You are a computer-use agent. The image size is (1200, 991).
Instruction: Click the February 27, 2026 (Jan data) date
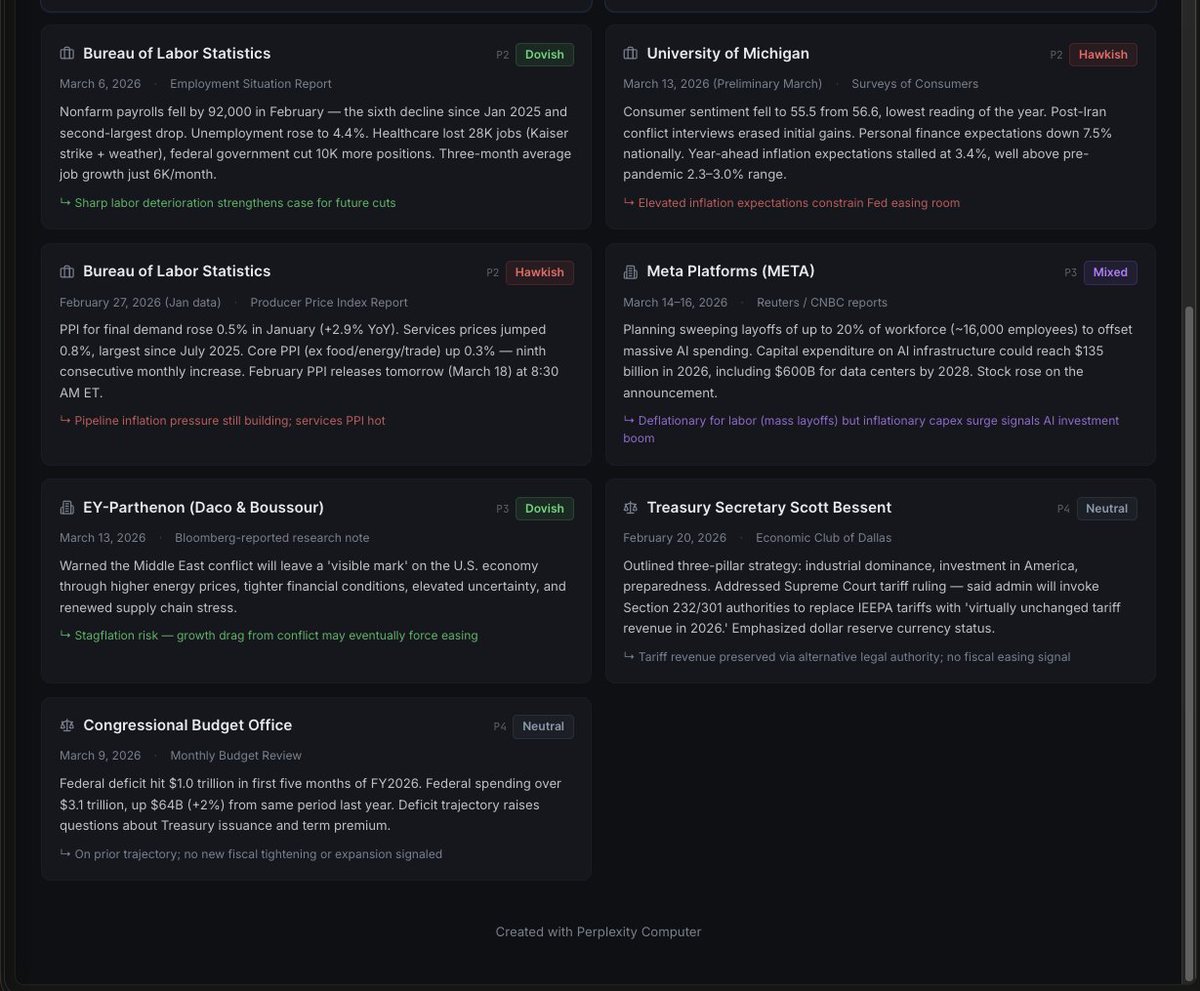140,302
